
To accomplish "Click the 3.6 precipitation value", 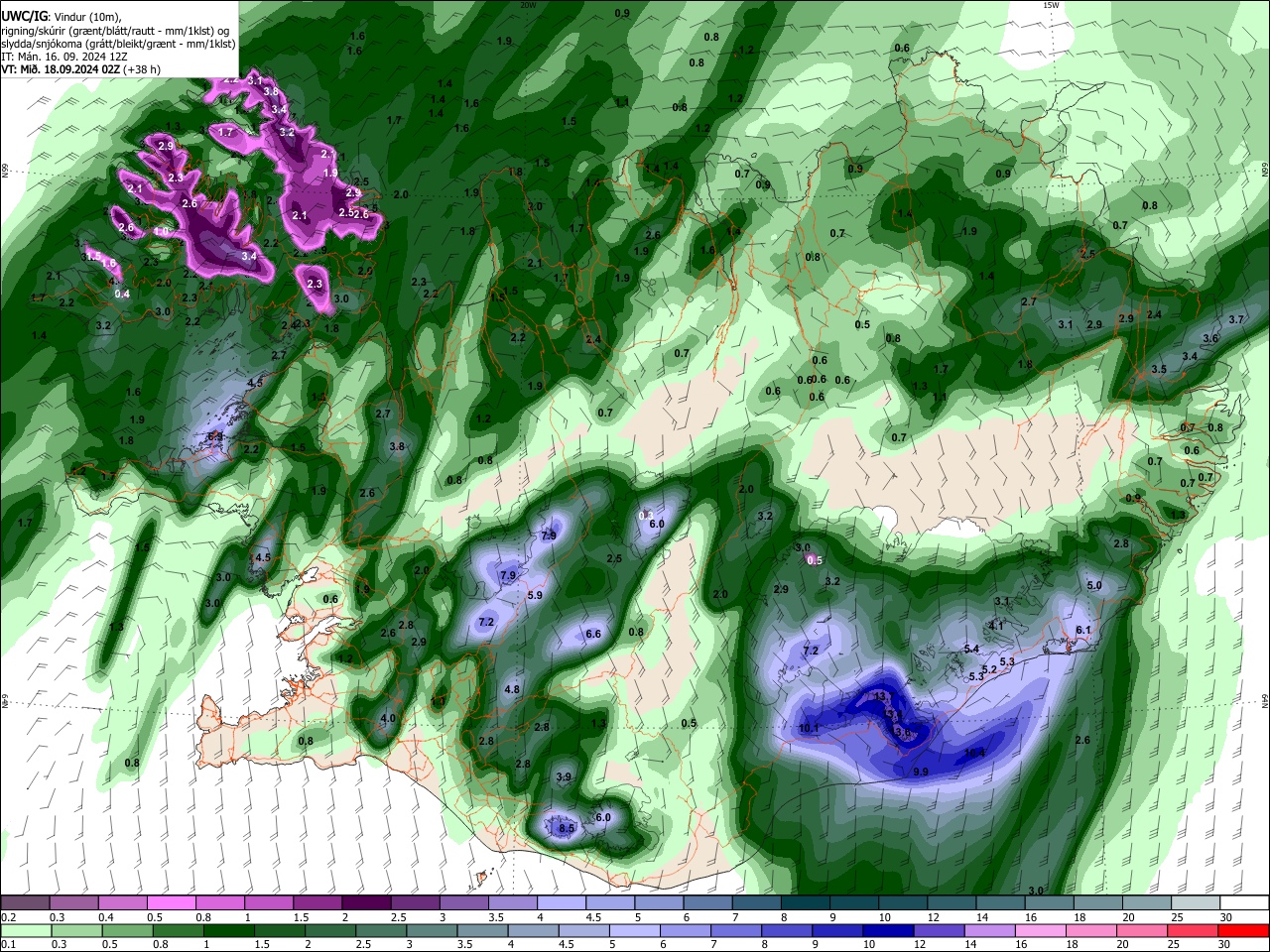I will point(1210,338).
